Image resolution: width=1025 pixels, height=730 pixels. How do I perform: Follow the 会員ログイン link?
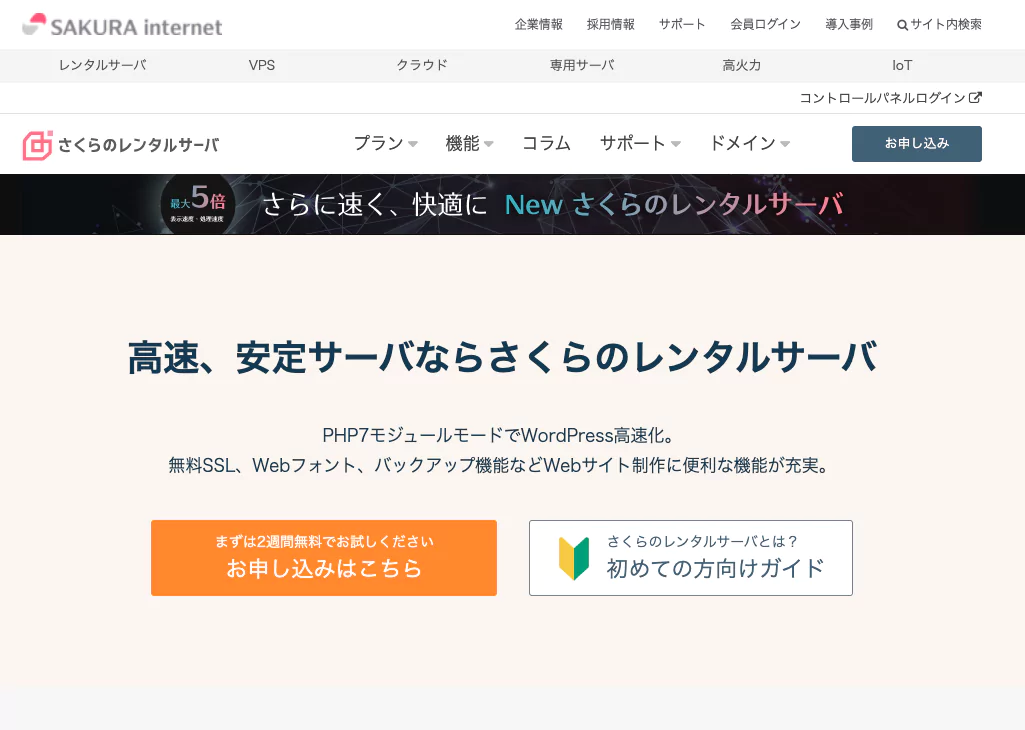(x=765, y=25)
